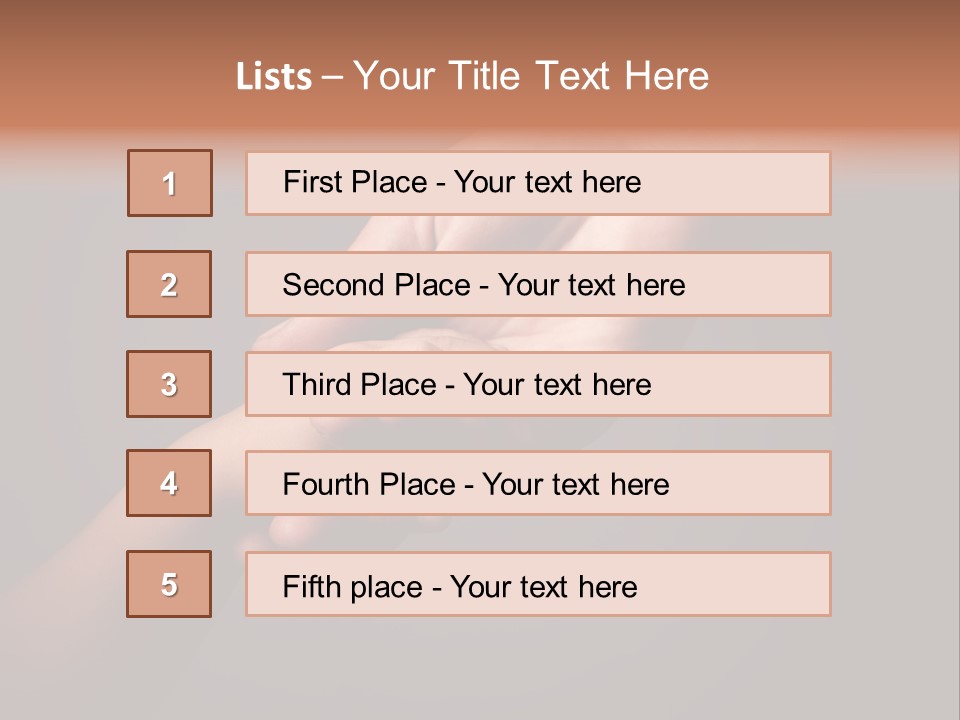Select the number 2 box

(169, 284)
